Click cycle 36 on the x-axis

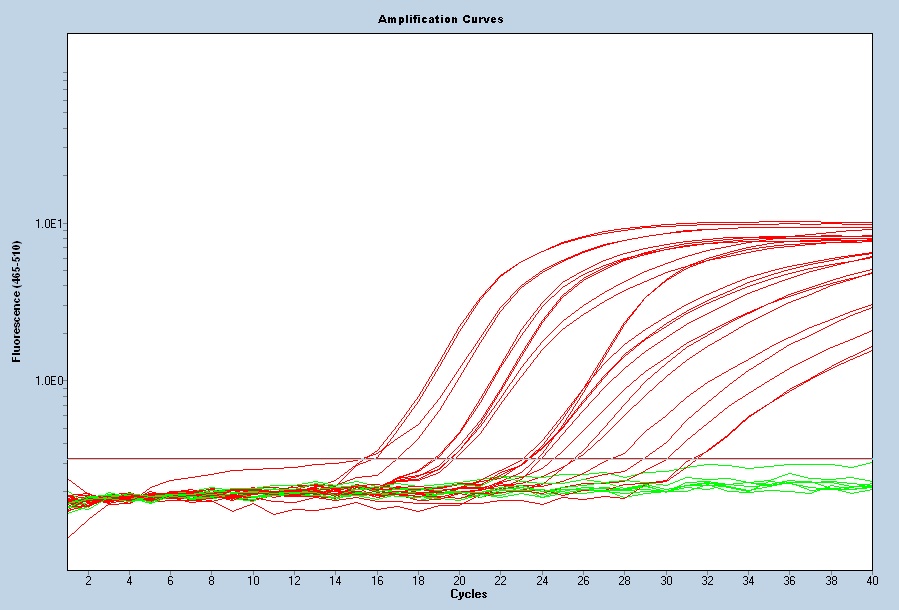[x=790, y=580]
